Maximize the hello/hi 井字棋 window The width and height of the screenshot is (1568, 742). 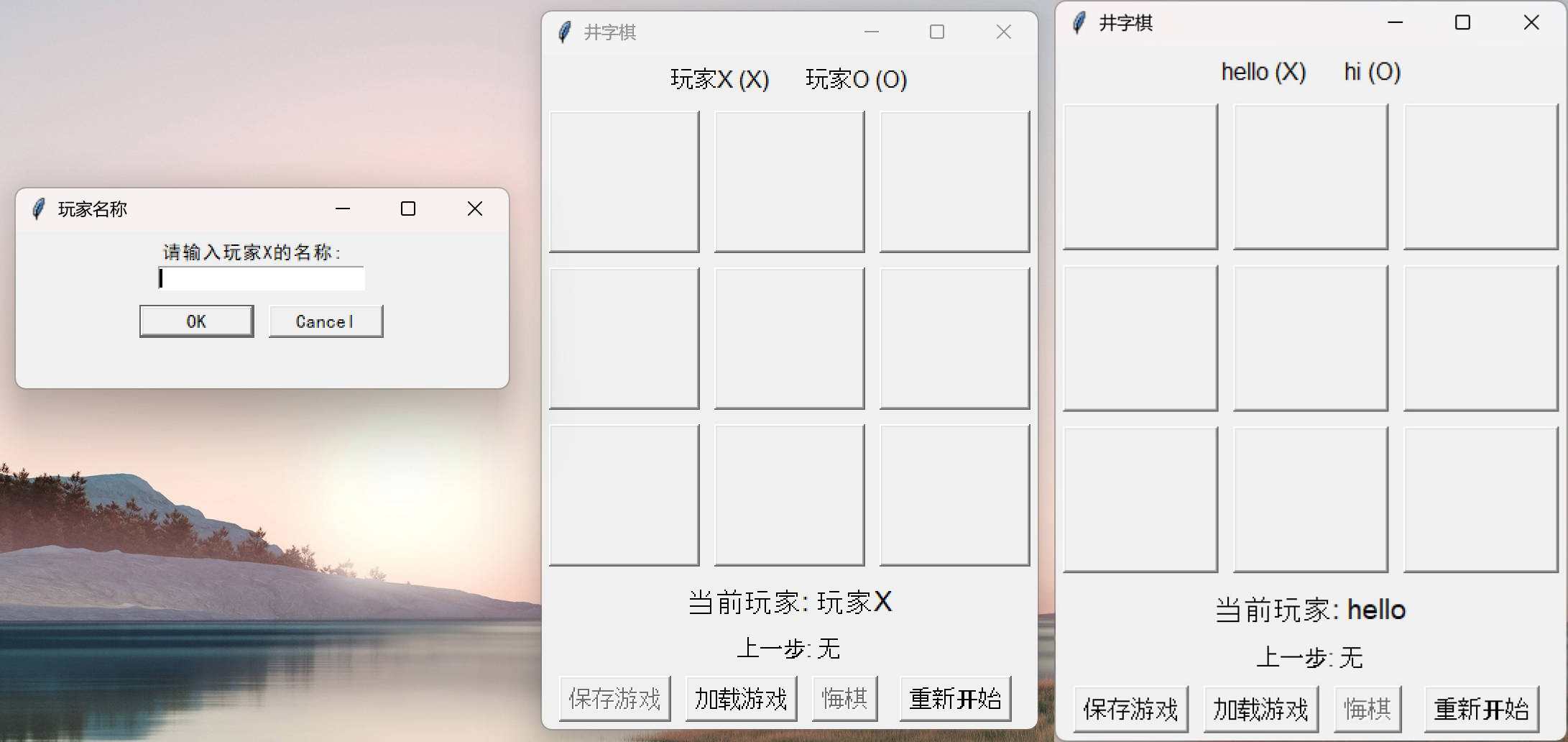pyautogui.click(x=1462, y=23)
